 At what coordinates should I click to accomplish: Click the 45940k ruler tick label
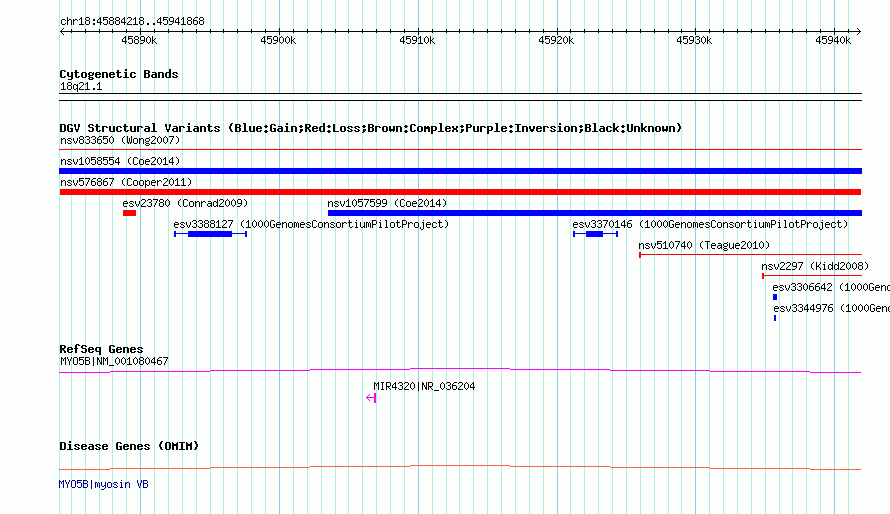pos(833,40)
